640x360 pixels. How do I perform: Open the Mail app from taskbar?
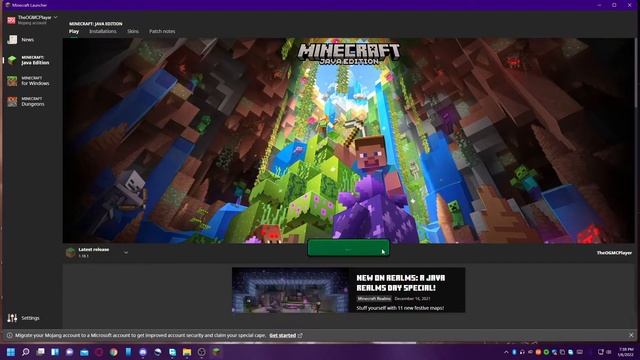84,352
